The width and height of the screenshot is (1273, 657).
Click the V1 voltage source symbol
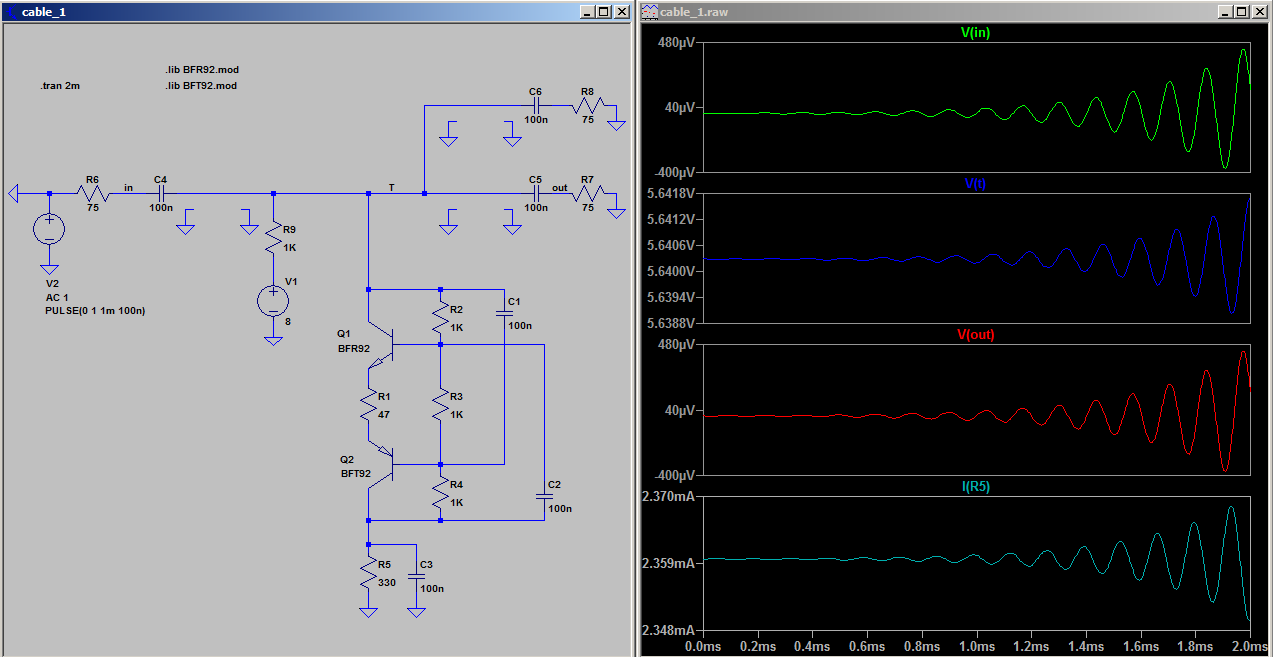[272, 300]
